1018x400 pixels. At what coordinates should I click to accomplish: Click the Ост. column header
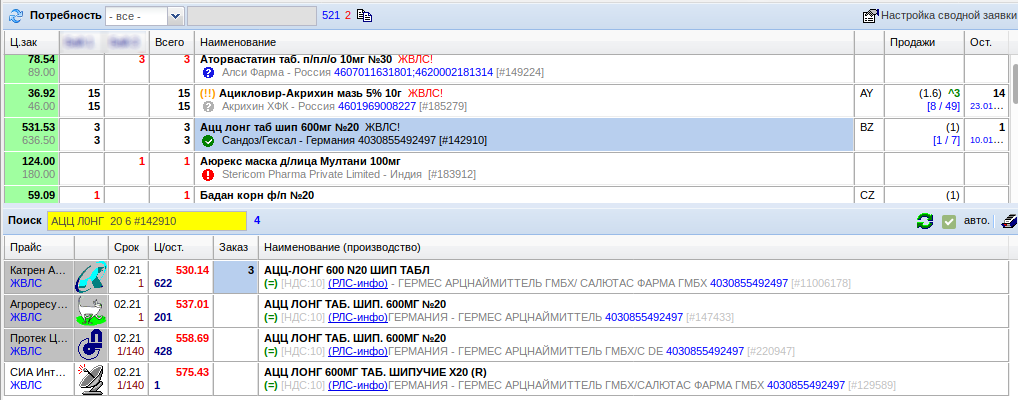(986, 42)
